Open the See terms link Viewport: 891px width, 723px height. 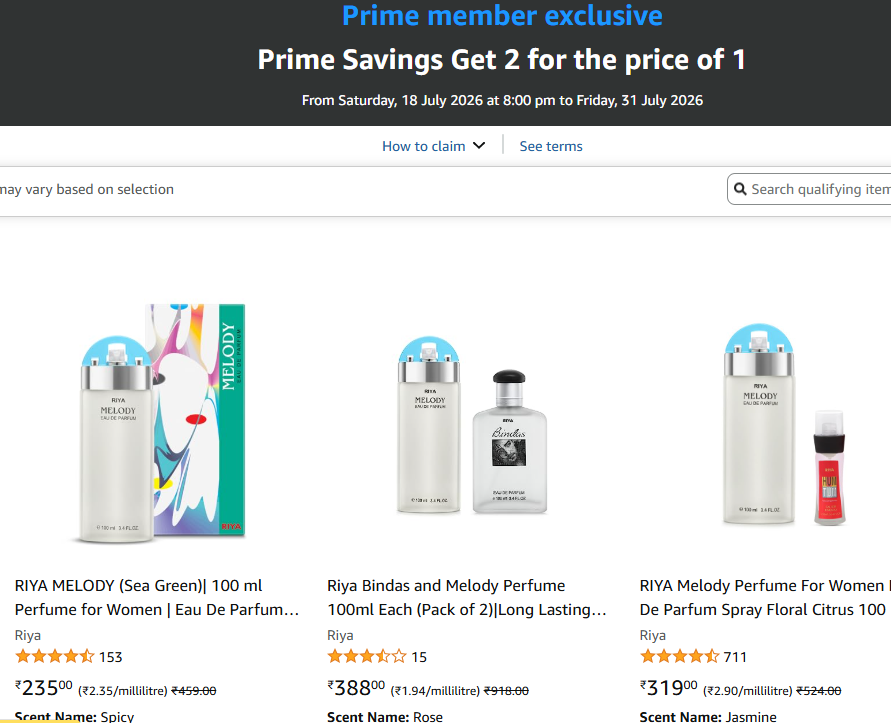click(551, 146)
